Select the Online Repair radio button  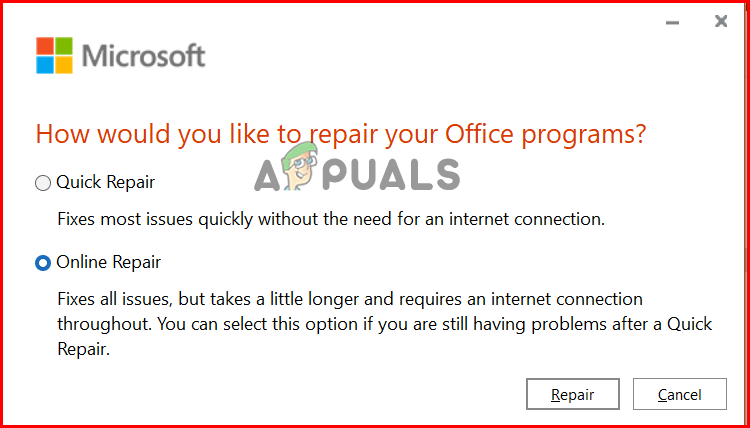(x=42, y=263)
